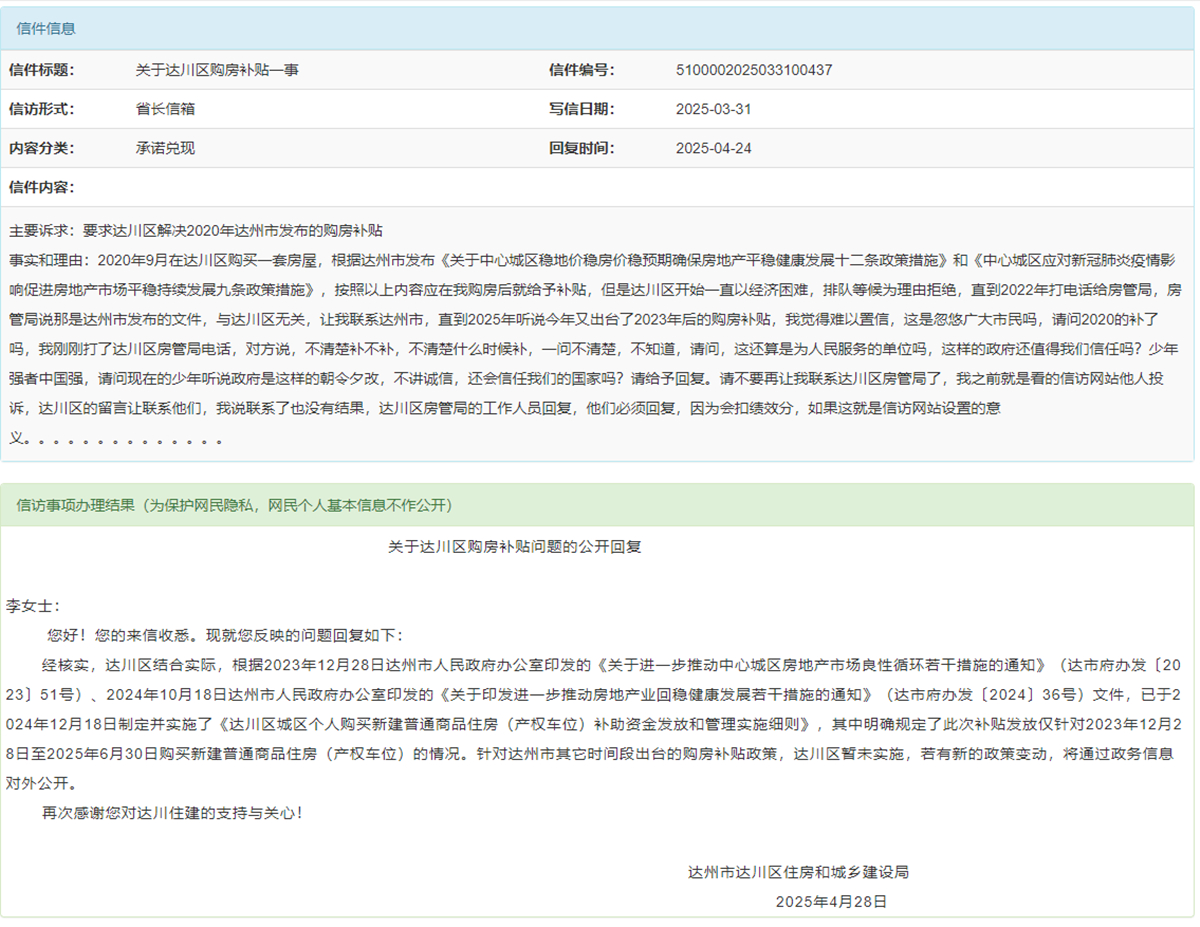The height and width of the screenshot is (927, 1200).
Task: Select the 回复时间 label
Action: 582,148
